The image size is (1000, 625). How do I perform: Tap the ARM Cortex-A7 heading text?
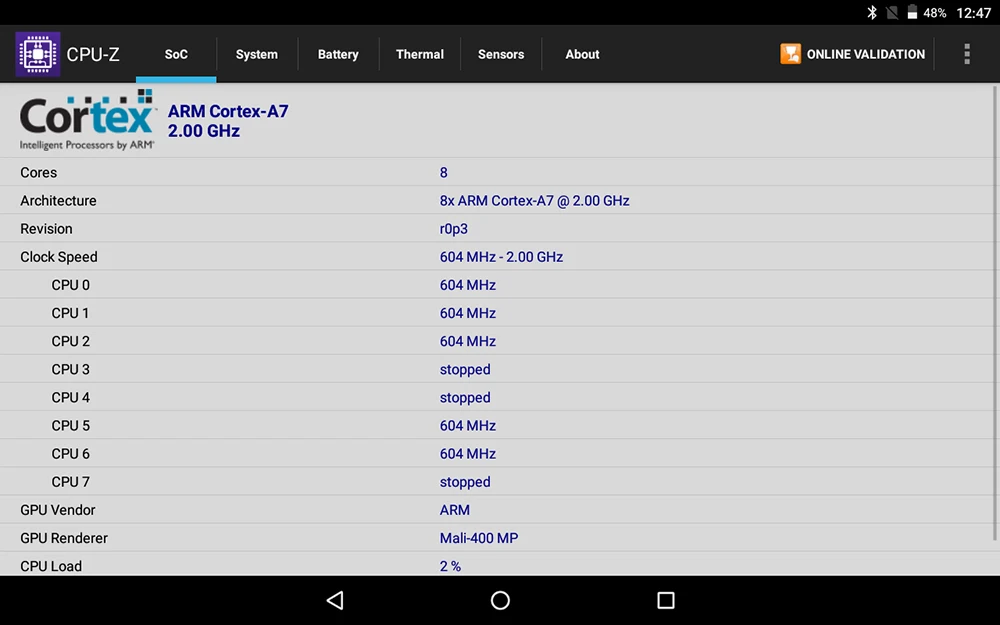click(228, 111)
